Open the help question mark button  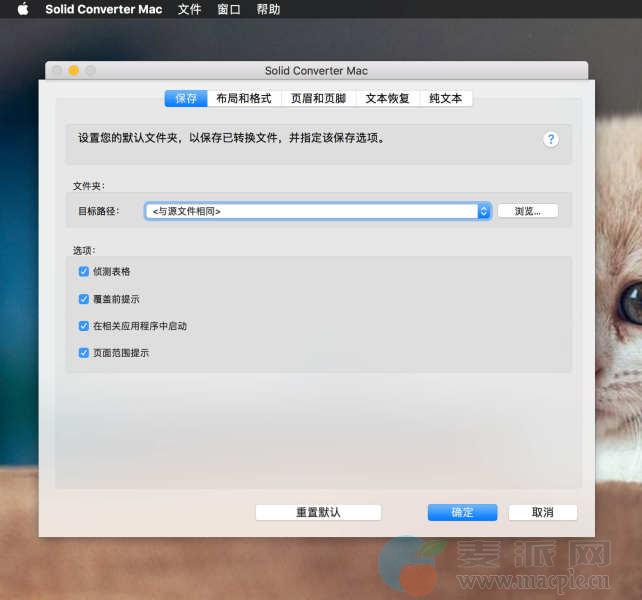(551, 139)
